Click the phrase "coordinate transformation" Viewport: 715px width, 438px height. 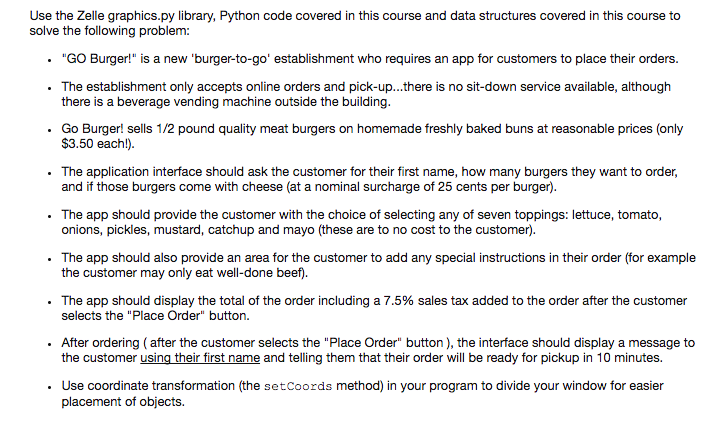tap(161, 386)
